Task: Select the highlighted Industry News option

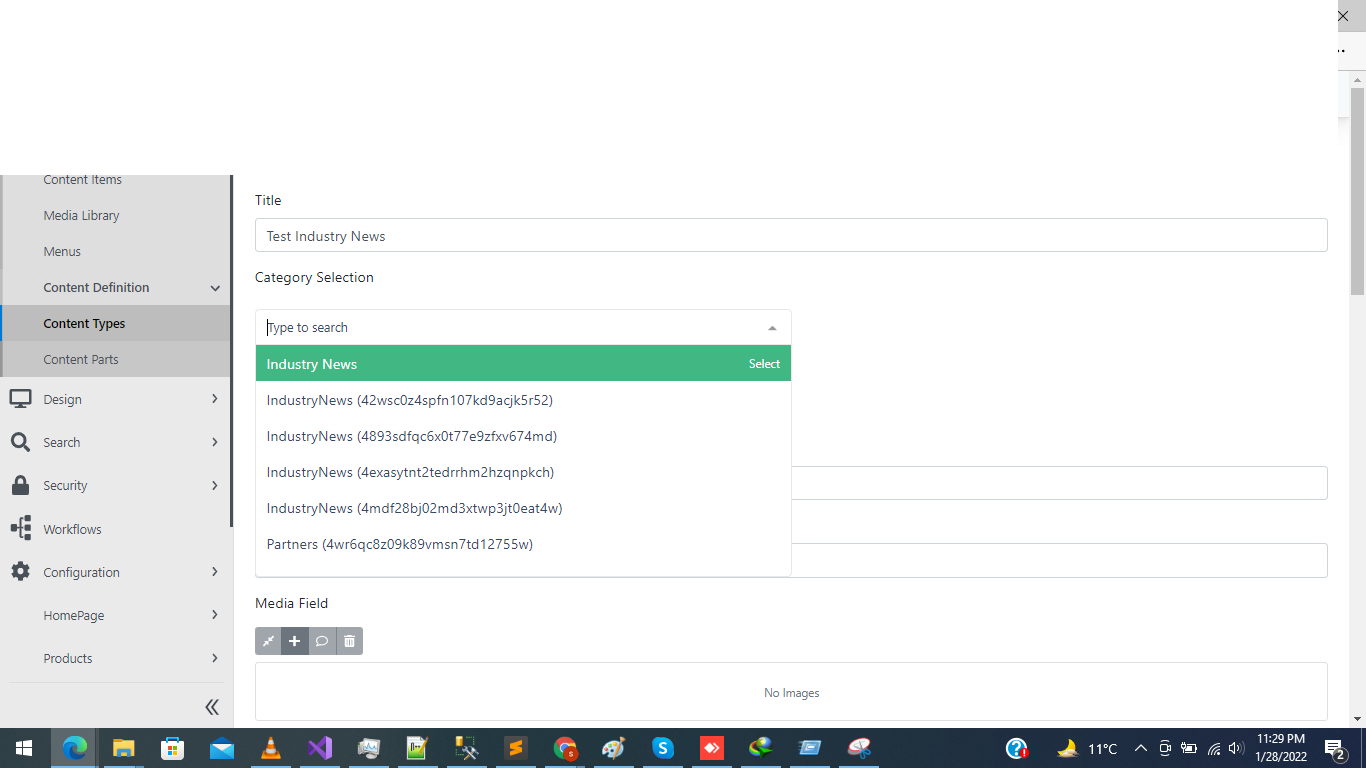Action: click(x=523, y=364)
